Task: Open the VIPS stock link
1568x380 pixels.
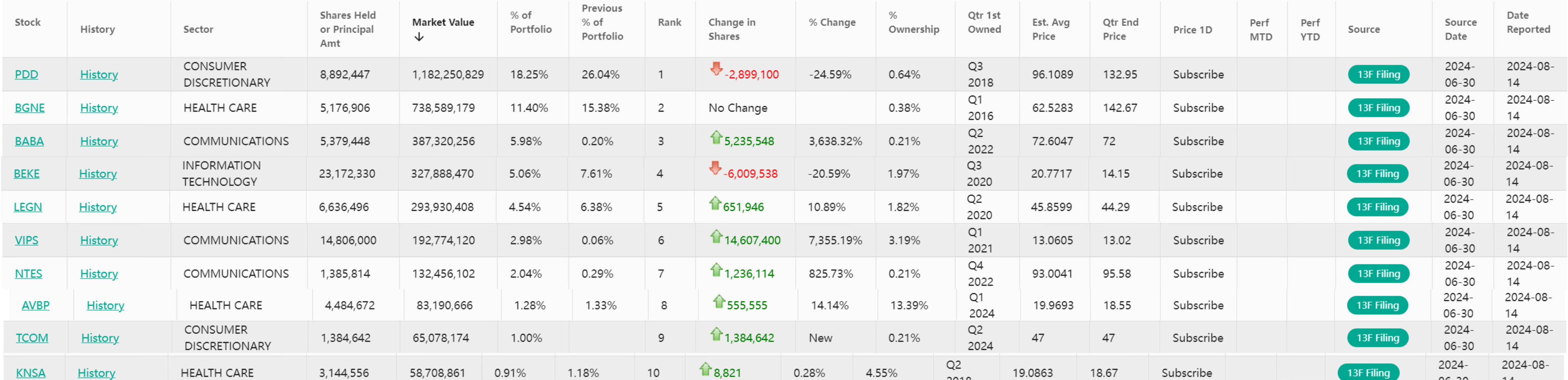Action: pos(26,241)
